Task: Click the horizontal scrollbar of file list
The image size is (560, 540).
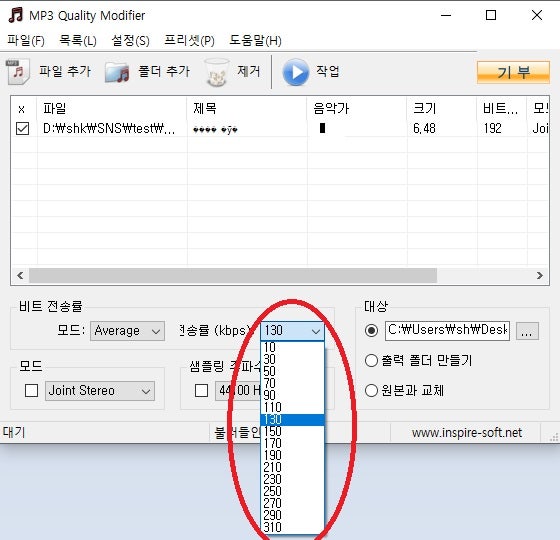Action: [233, 276]
